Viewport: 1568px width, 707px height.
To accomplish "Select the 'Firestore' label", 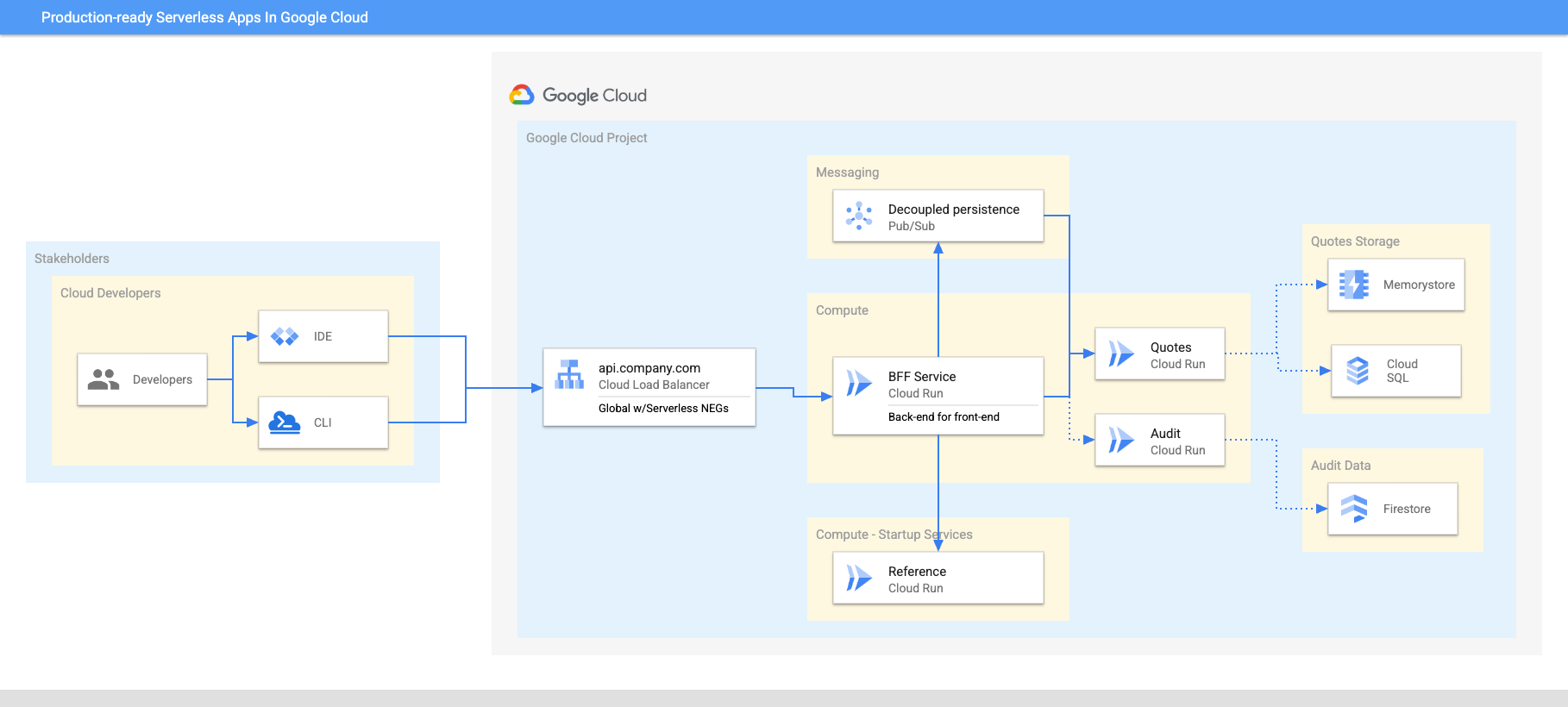I will [x=1407, y=509].
